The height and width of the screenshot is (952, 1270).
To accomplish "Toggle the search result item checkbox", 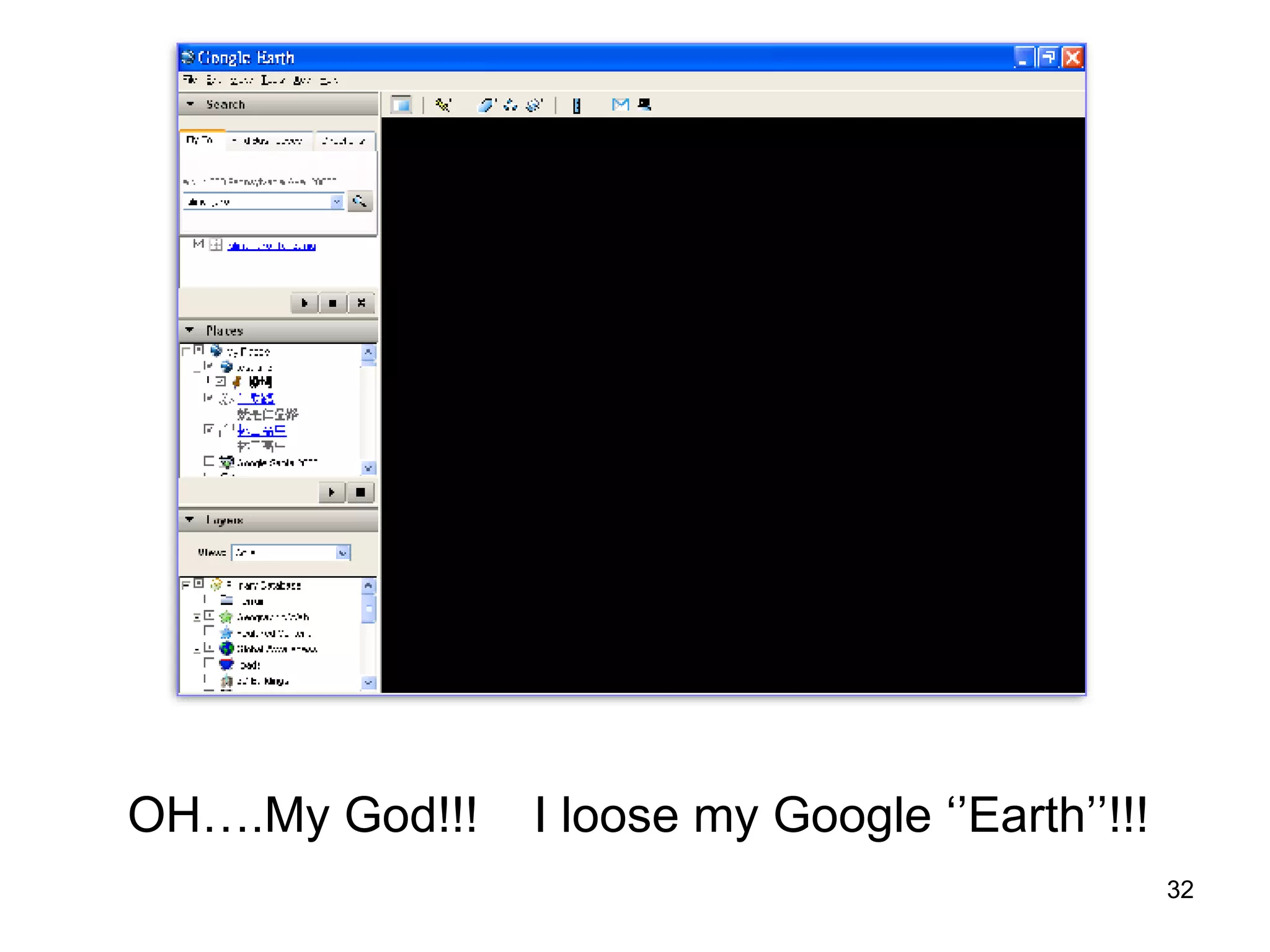I will (198, 244).
